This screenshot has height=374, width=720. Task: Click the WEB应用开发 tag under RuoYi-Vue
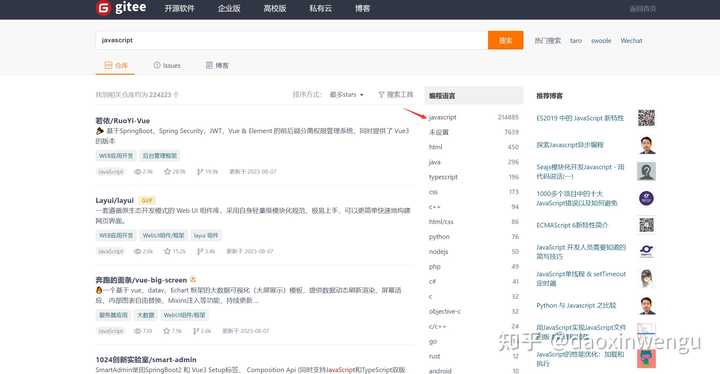(x=116, y=156)
